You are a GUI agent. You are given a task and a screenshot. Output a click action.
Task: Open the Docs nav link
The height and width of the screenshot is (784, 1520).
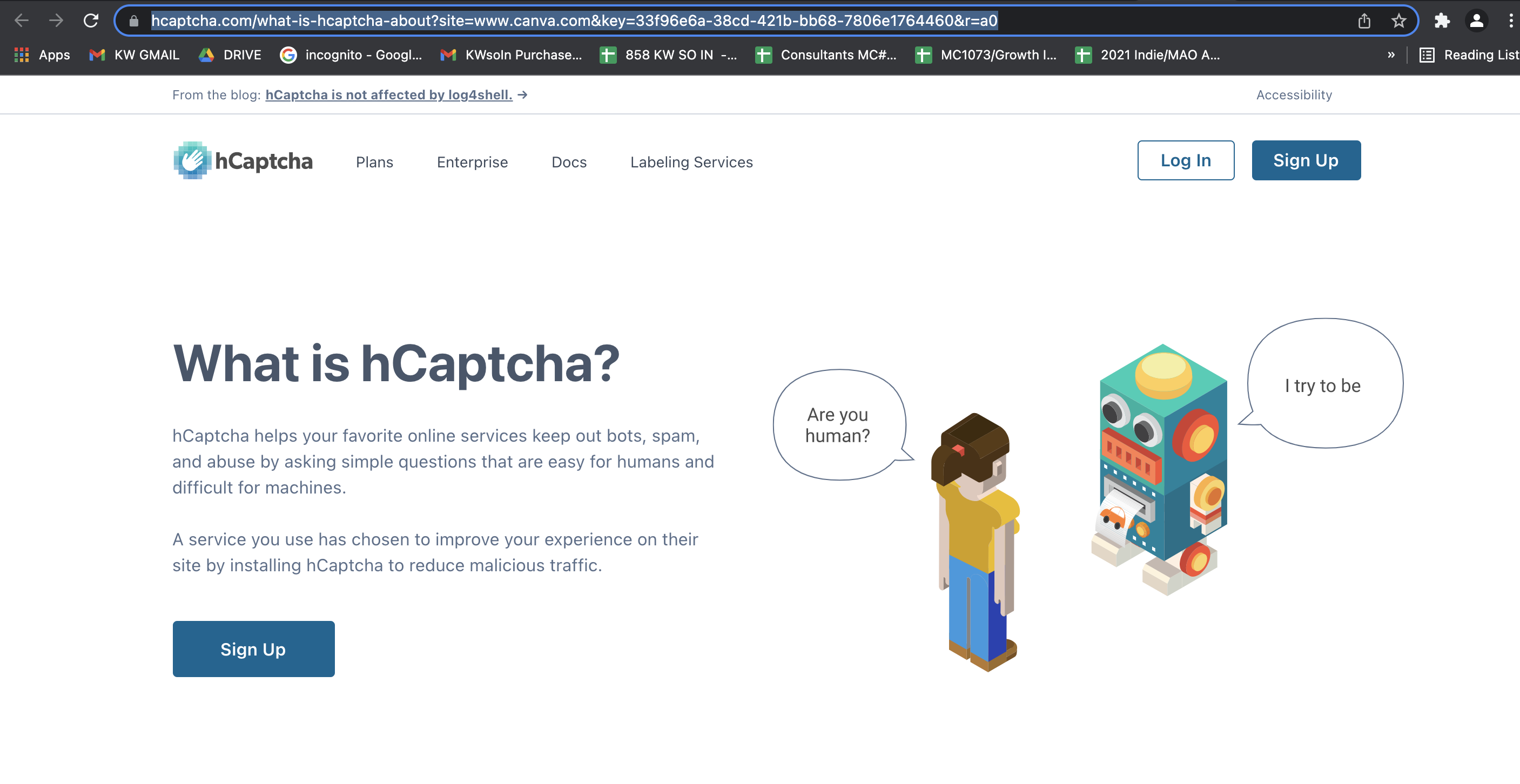569,162
